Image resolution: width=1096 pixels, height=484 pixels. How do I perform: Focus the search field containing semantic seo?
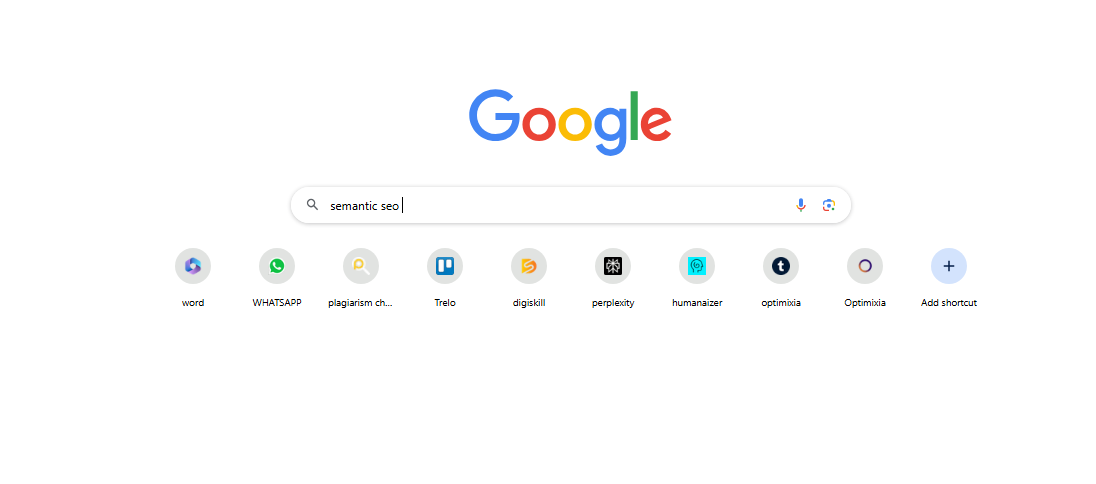pyautogui.click(x=570, y=205)
